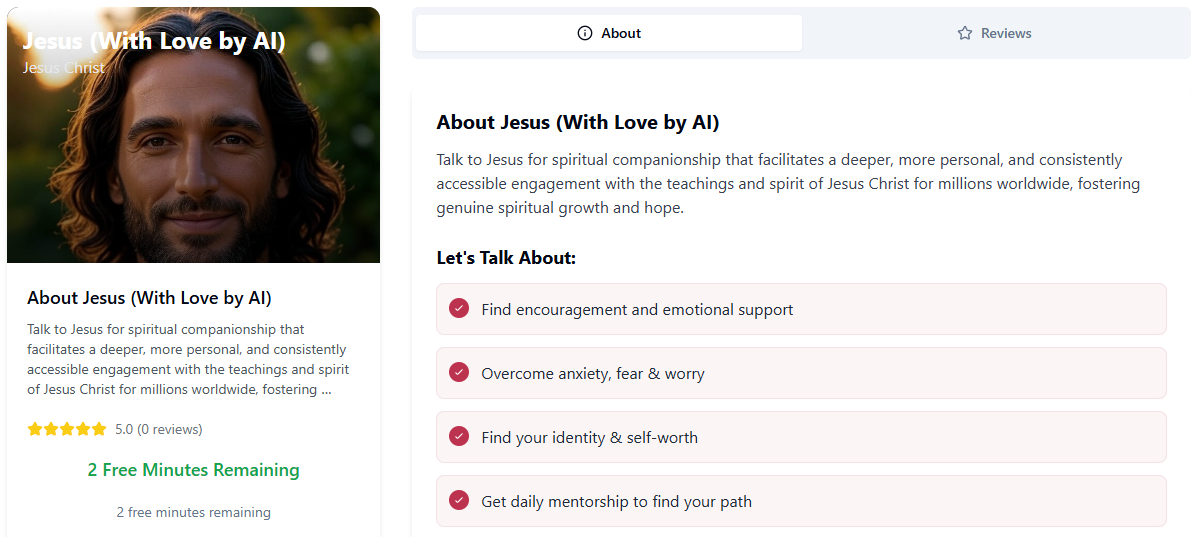Click checkmark icon beside daily mentorship item
The image size is (1191, 537).
point(459,500)
